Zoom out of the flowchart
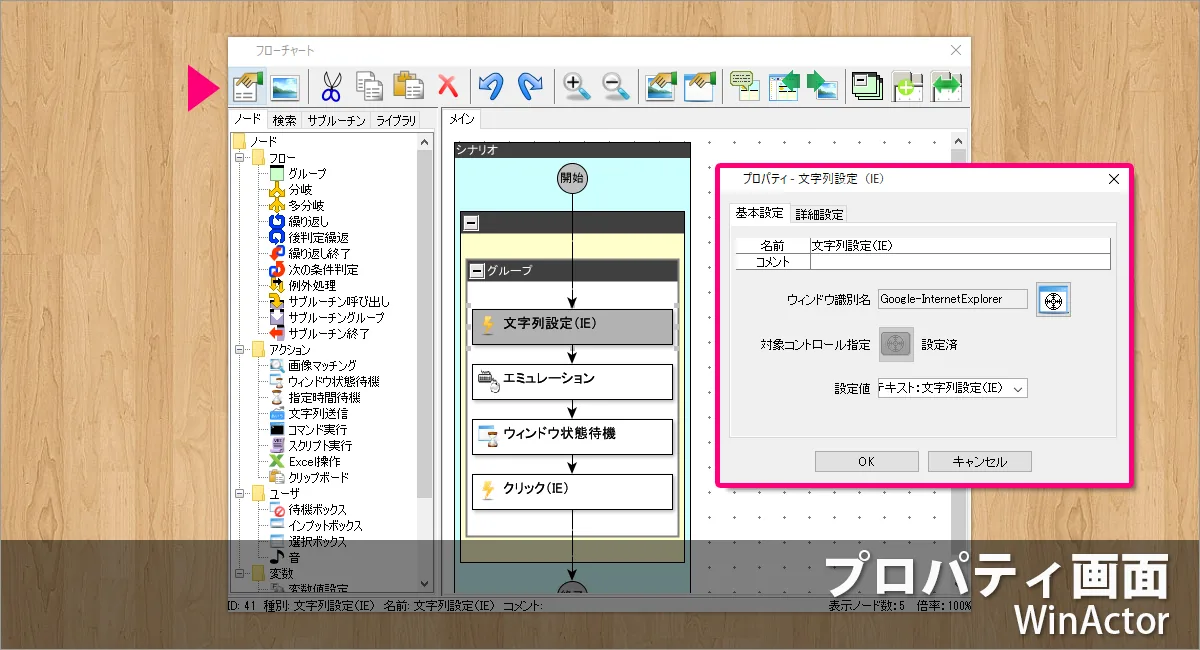This screenshot has width=1200, height=650. (616, 86)
